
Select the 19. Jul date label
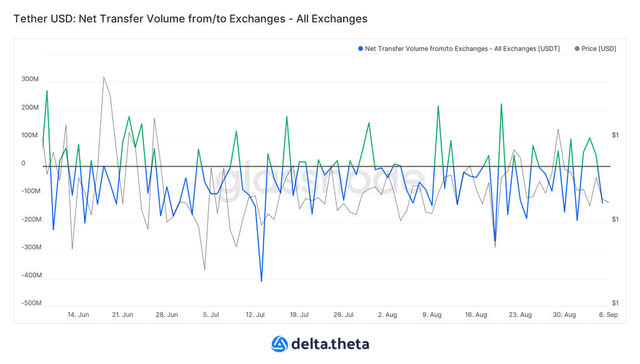(299, 315)
